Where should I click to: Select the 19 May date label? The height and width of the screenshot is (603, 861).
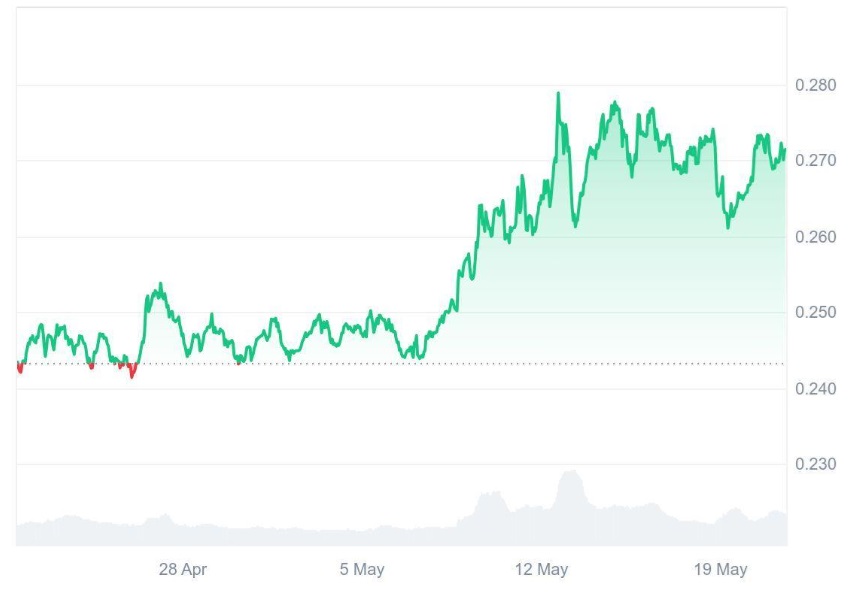click(720, 570)
